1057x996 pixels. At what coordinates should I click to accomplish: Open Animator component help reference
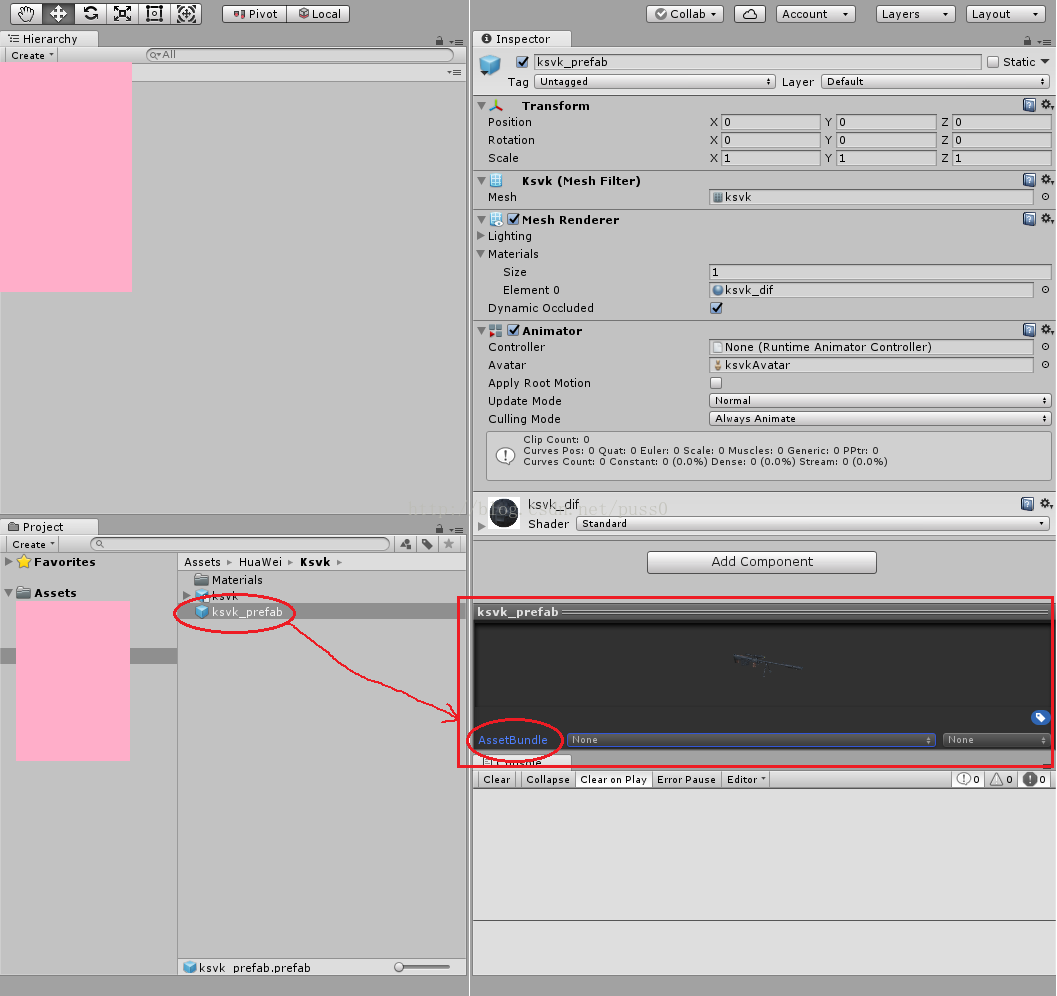1029,330
